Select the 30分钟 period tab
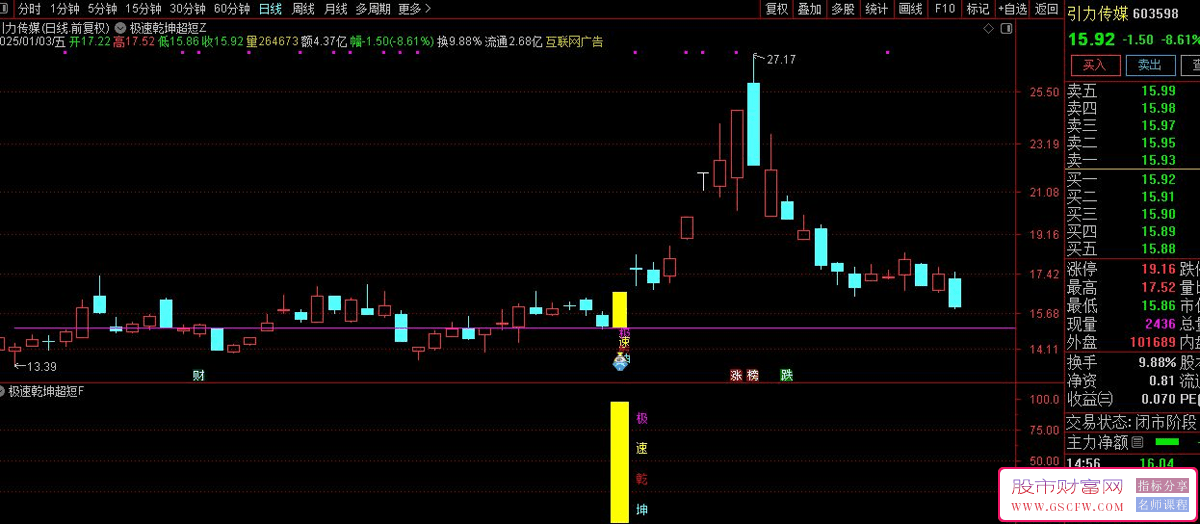 tap(188, 9)
